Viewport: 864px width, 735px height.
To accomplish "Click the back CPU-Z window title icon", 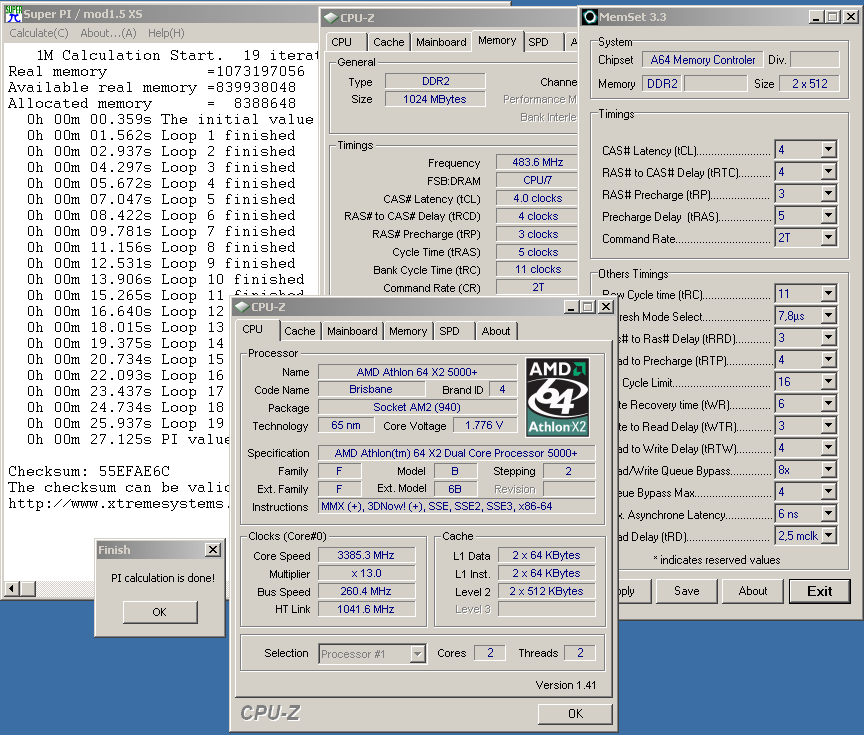I will point(331,18).
